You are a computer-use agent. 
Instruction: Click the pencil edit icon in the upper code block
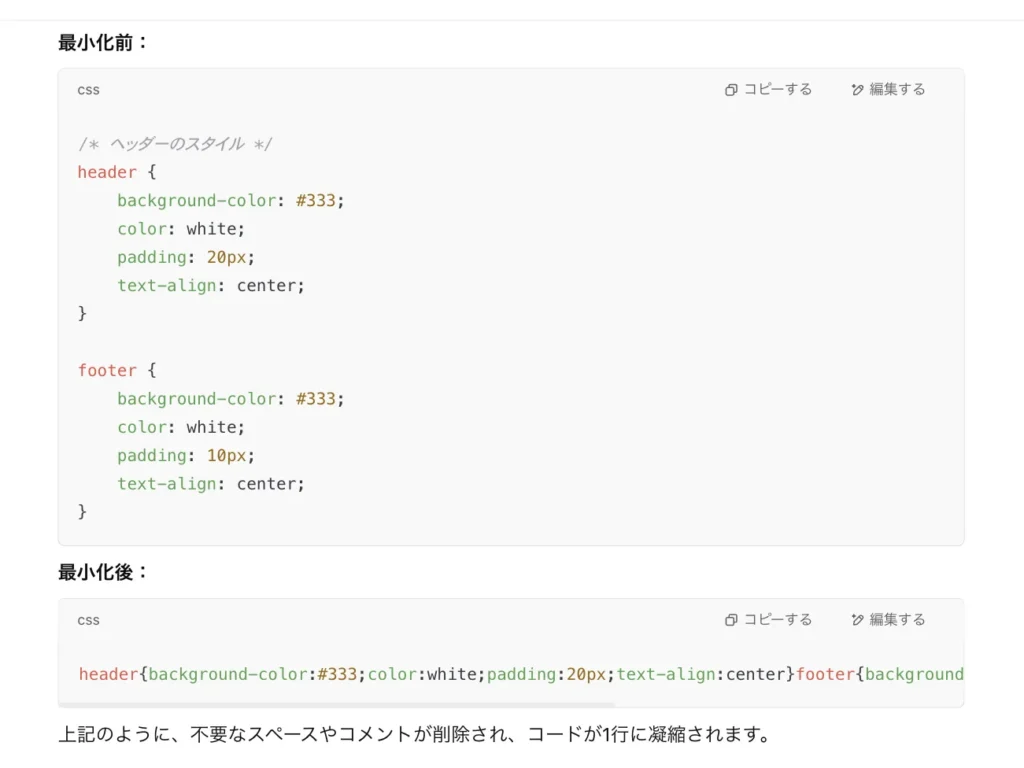tap(857, 90)
